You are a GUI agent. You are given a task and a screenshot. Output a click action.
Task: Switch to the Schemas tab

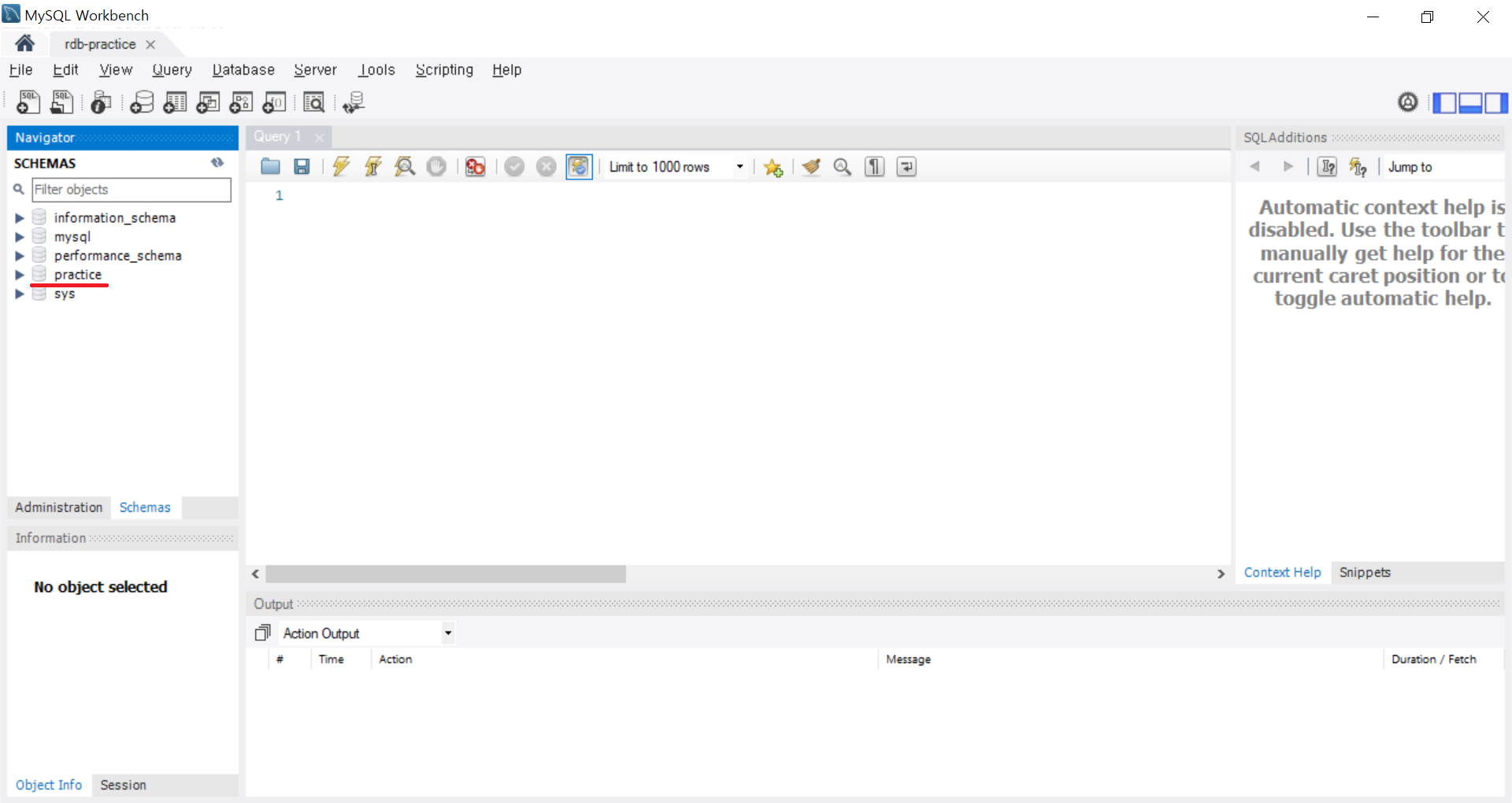[145, 508]
